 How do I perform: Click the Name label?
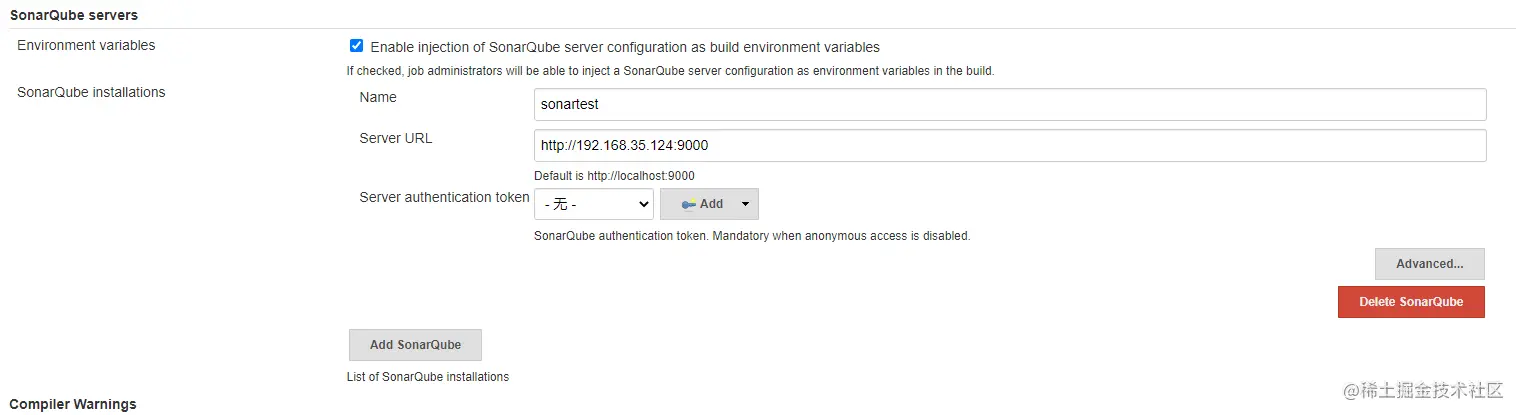click(x=378, y=97)
